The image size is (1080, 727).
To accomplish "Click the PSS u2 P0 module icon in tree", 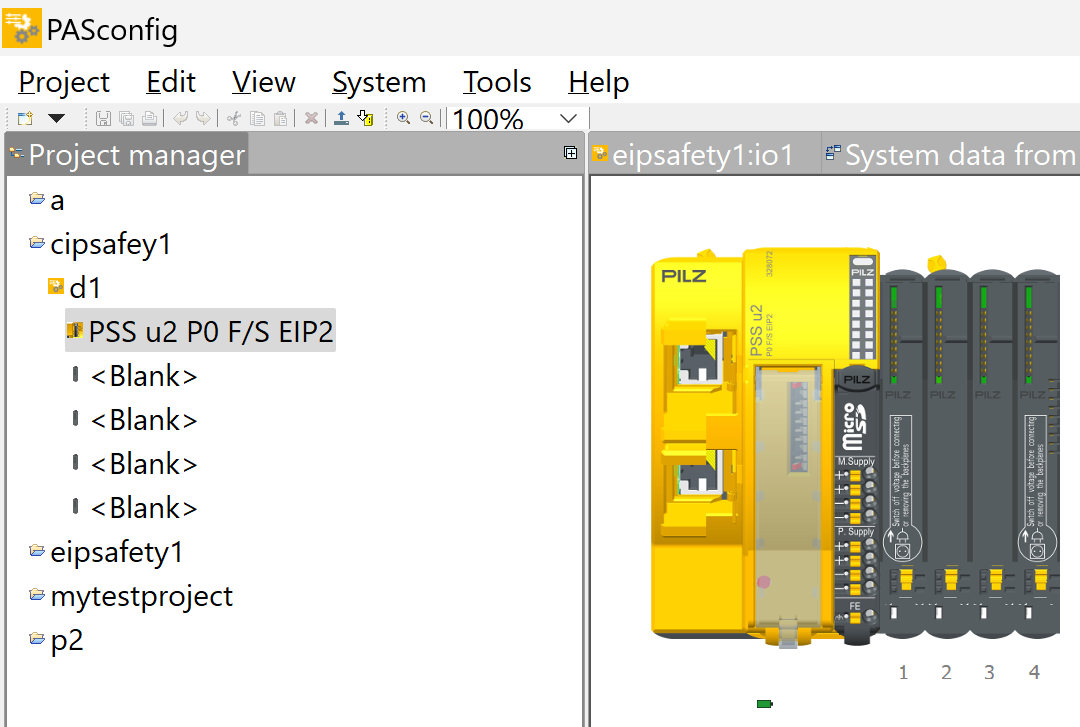I will point(74,330).
